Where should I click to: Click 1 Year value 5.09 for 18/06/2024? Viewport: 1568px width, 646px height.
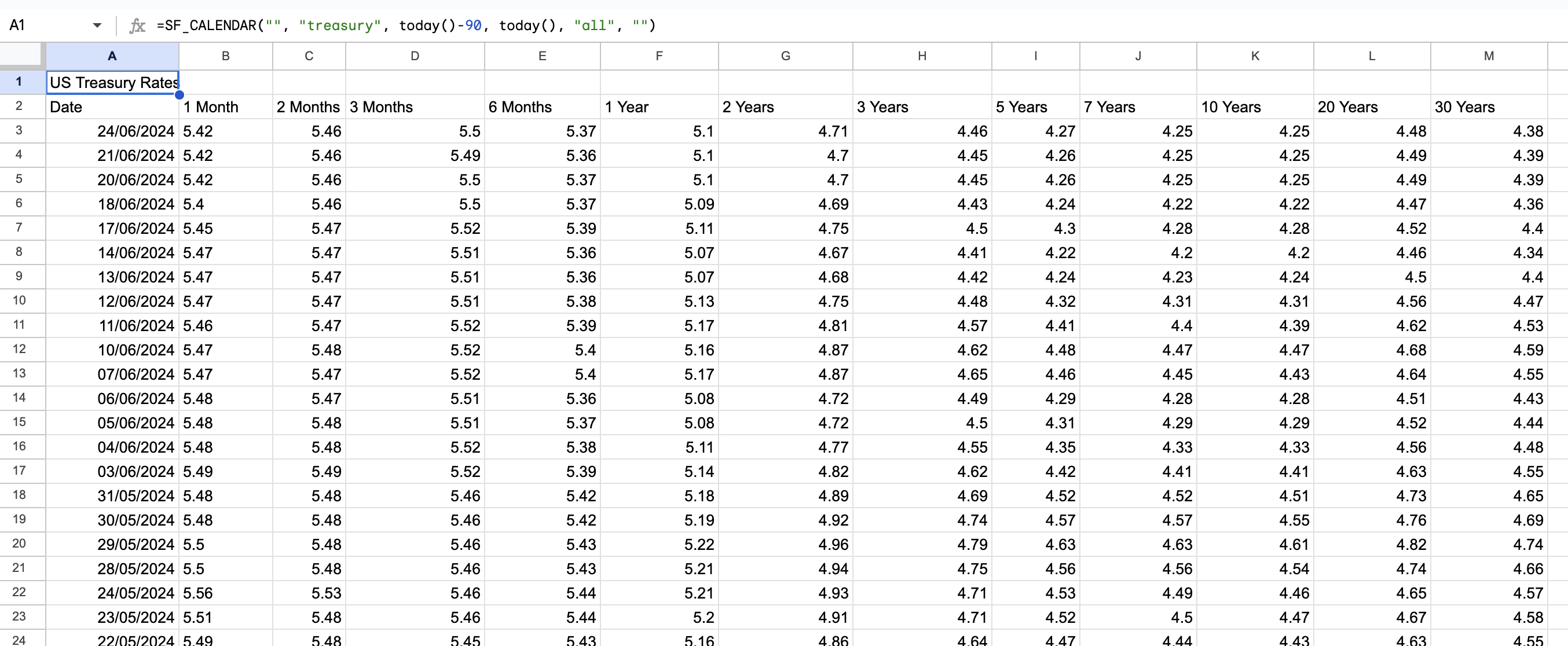[659, 204]
